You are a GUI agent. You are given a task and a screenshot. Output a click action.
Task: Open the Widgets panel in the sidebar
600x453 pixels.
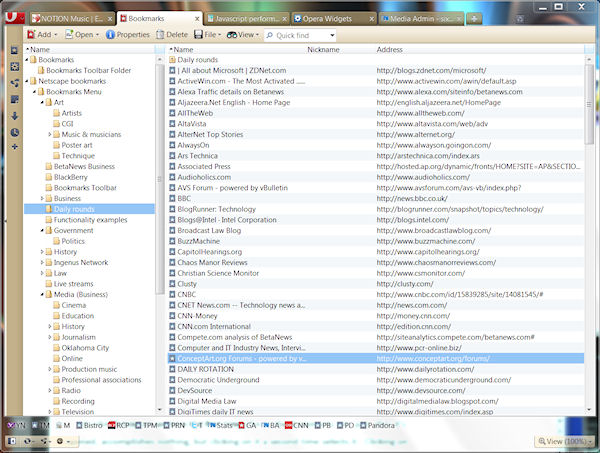coord(15,67)
